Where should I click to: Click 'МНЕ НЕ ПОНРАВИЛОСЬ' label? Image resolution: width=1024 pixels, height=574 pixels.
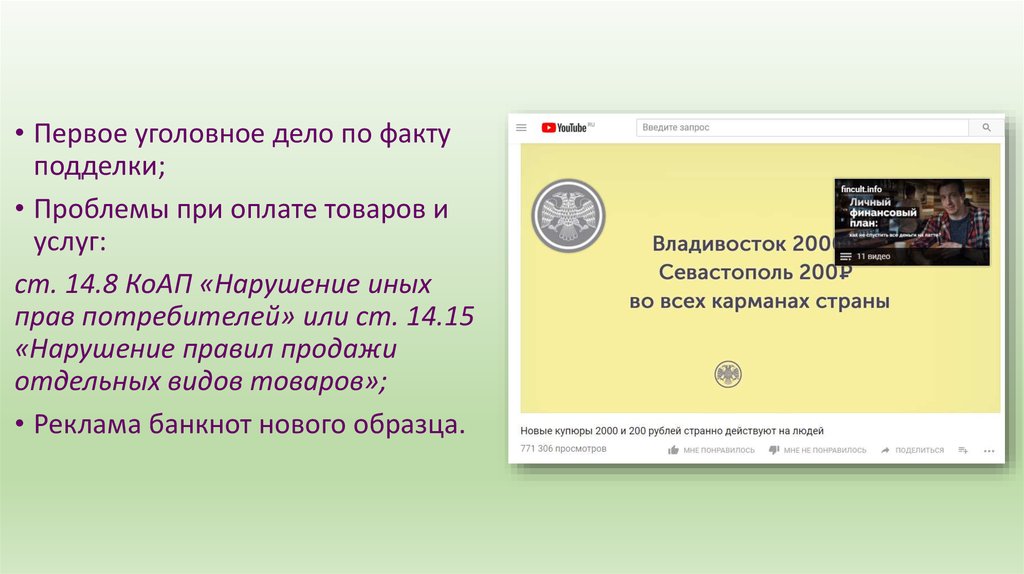tap(825, 450)
